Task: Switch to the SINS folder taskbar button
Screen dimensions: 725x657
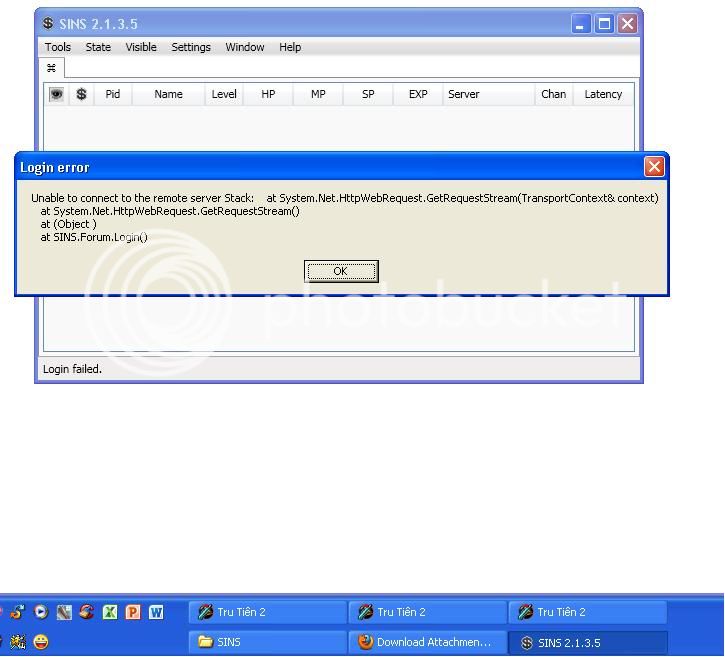Action: 268,642
